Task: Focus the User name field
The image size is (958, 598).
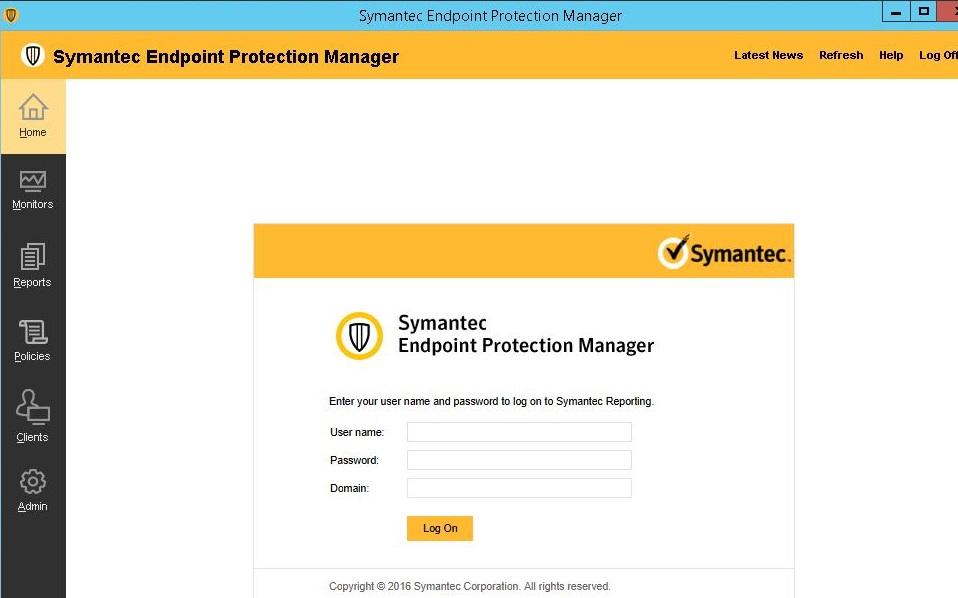Action: point(519,432)
